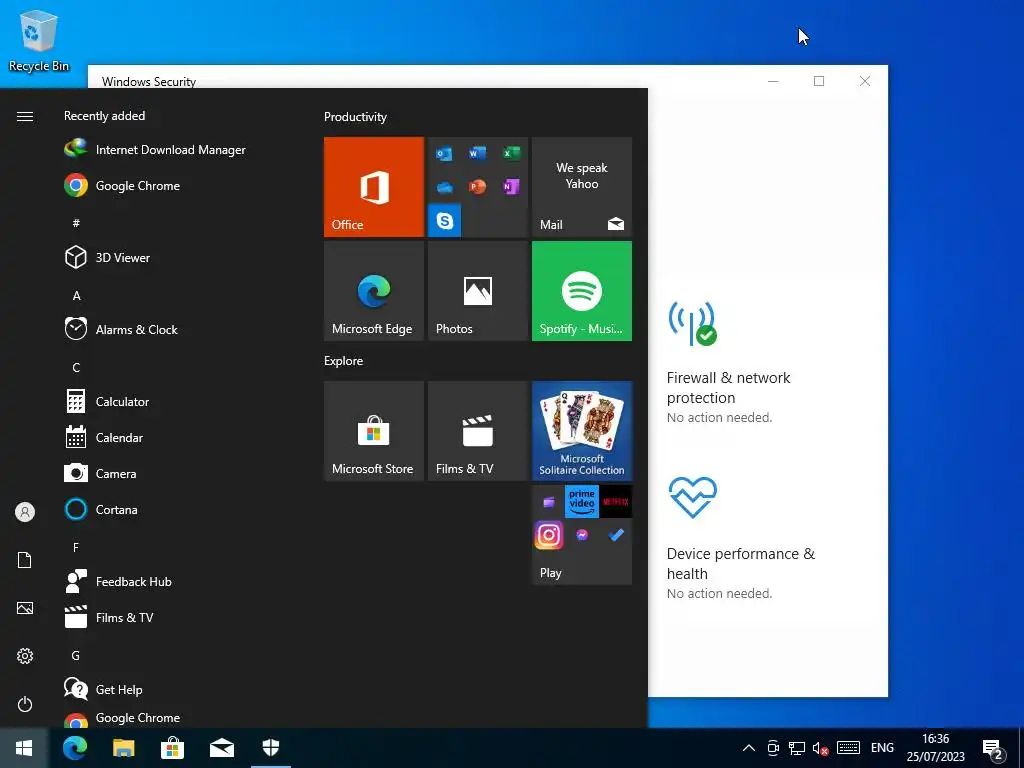1024x768 pixels.
Task: Click the muted volume tray icon
Action: click(x=820, y=748)
